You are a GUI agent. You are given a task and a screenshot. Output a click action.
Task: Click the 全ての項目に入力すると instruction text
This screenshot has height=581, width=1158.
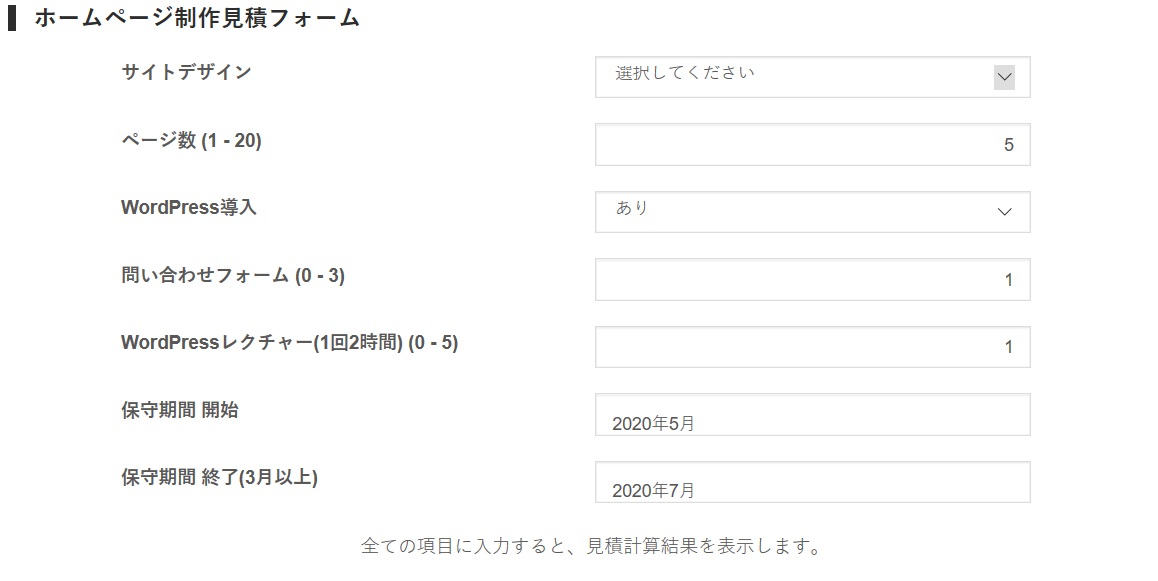(591, 547)
